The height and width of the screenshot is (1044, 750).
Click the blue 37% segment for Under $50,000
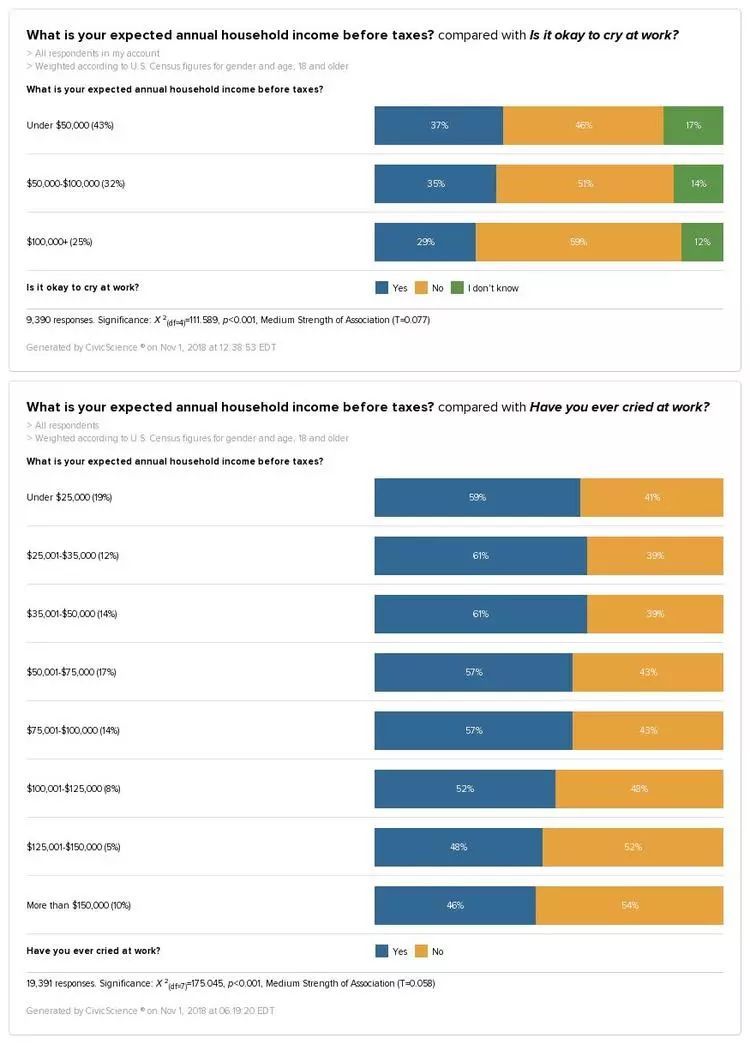pyautogui.click(x=439, y=126)
